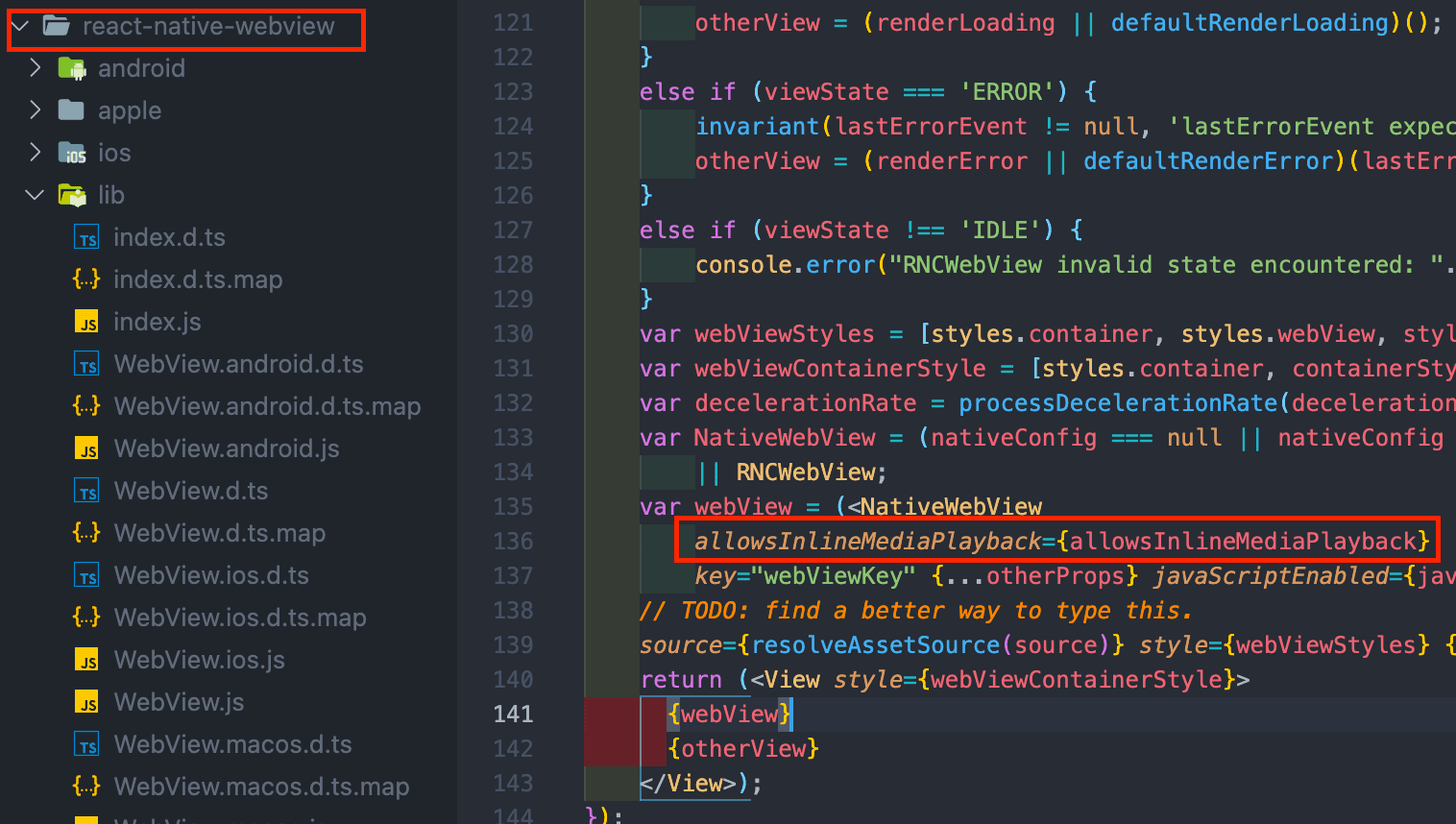This screenshot has width=1456, height=824.
Task: Click the apple folder icon
Action: tap(71, 110)
